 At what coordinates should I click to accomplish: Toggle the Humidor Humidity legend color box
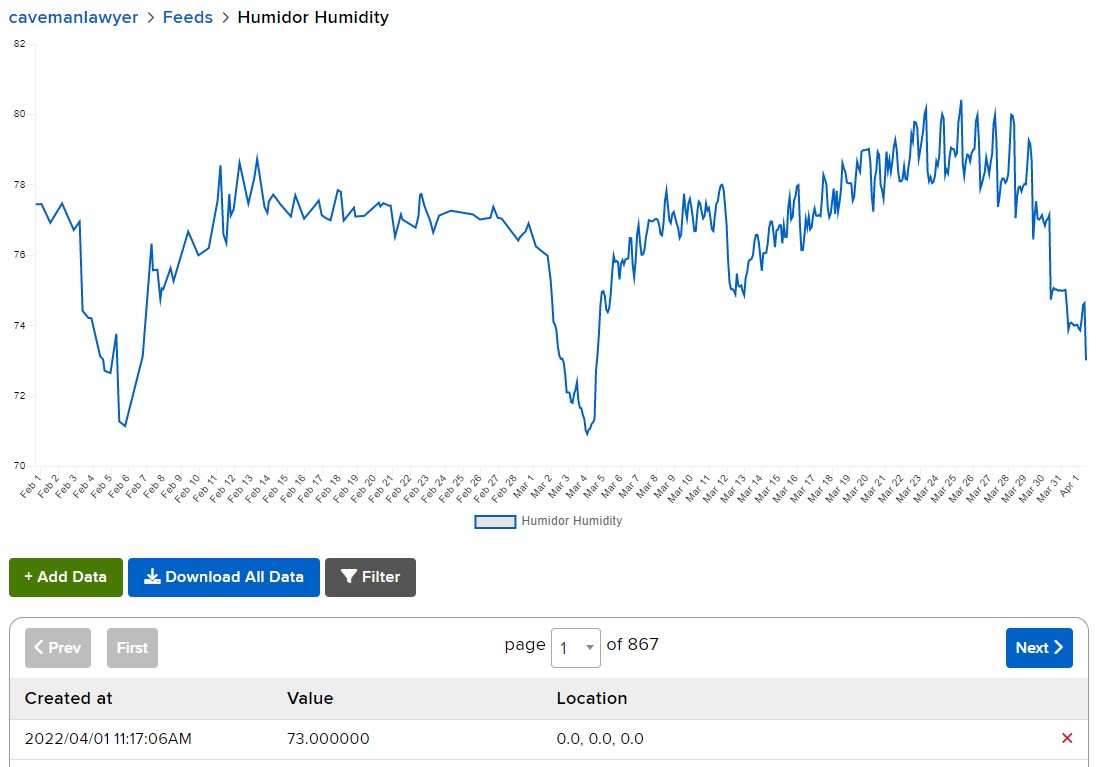pyautogui.click(x=495, y=521)
